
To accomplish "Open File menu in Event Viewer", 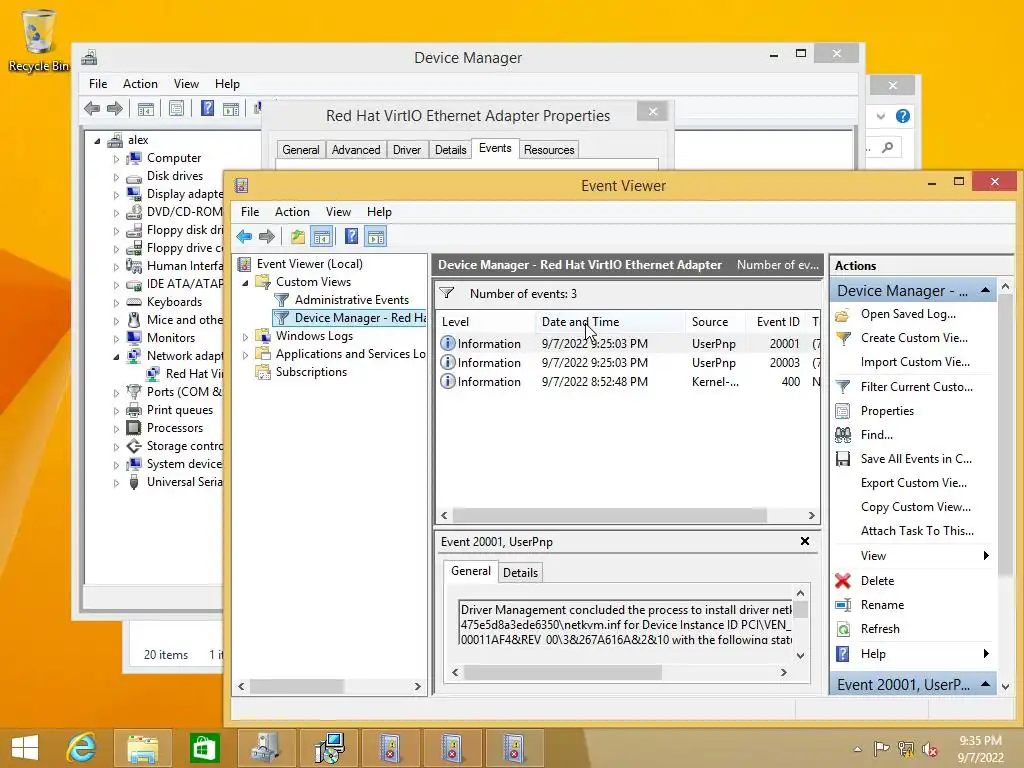I will [x=249, y=212].
